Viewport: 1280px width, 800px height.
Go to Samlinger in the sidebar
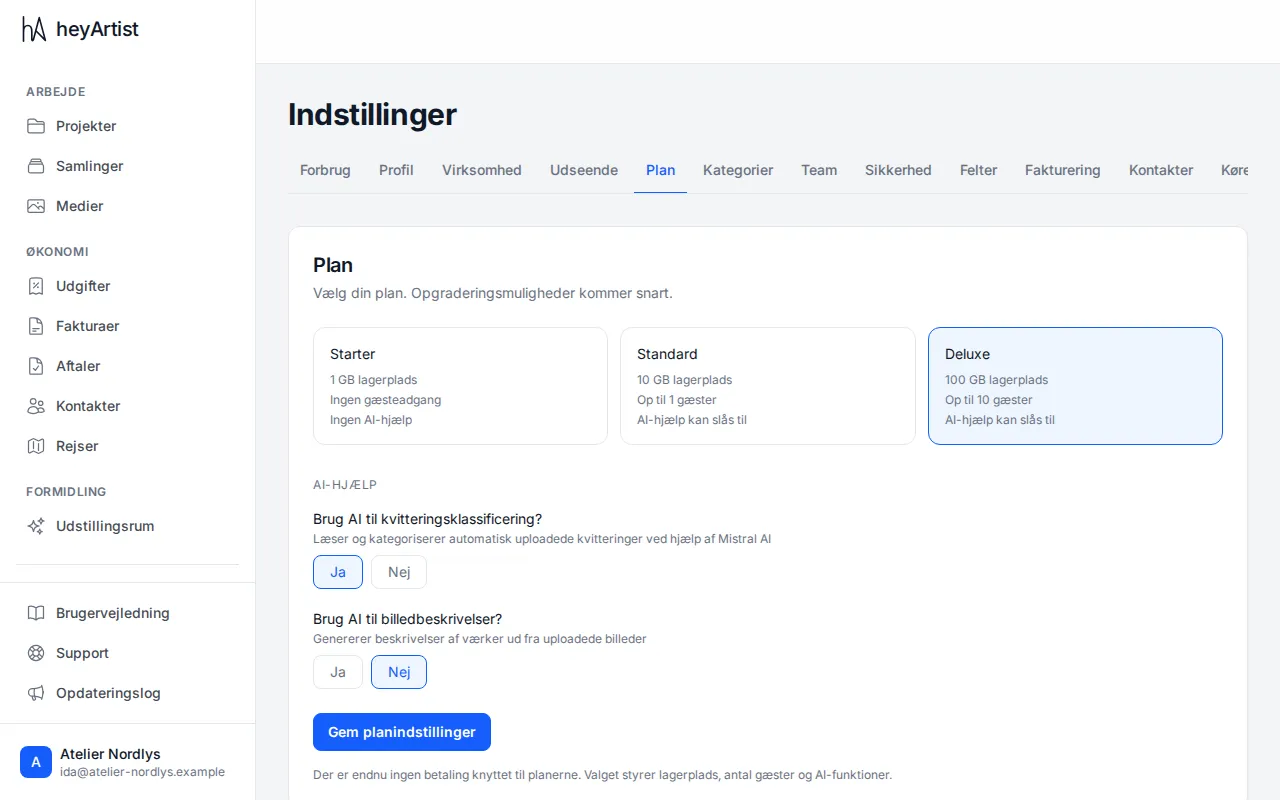128,166
